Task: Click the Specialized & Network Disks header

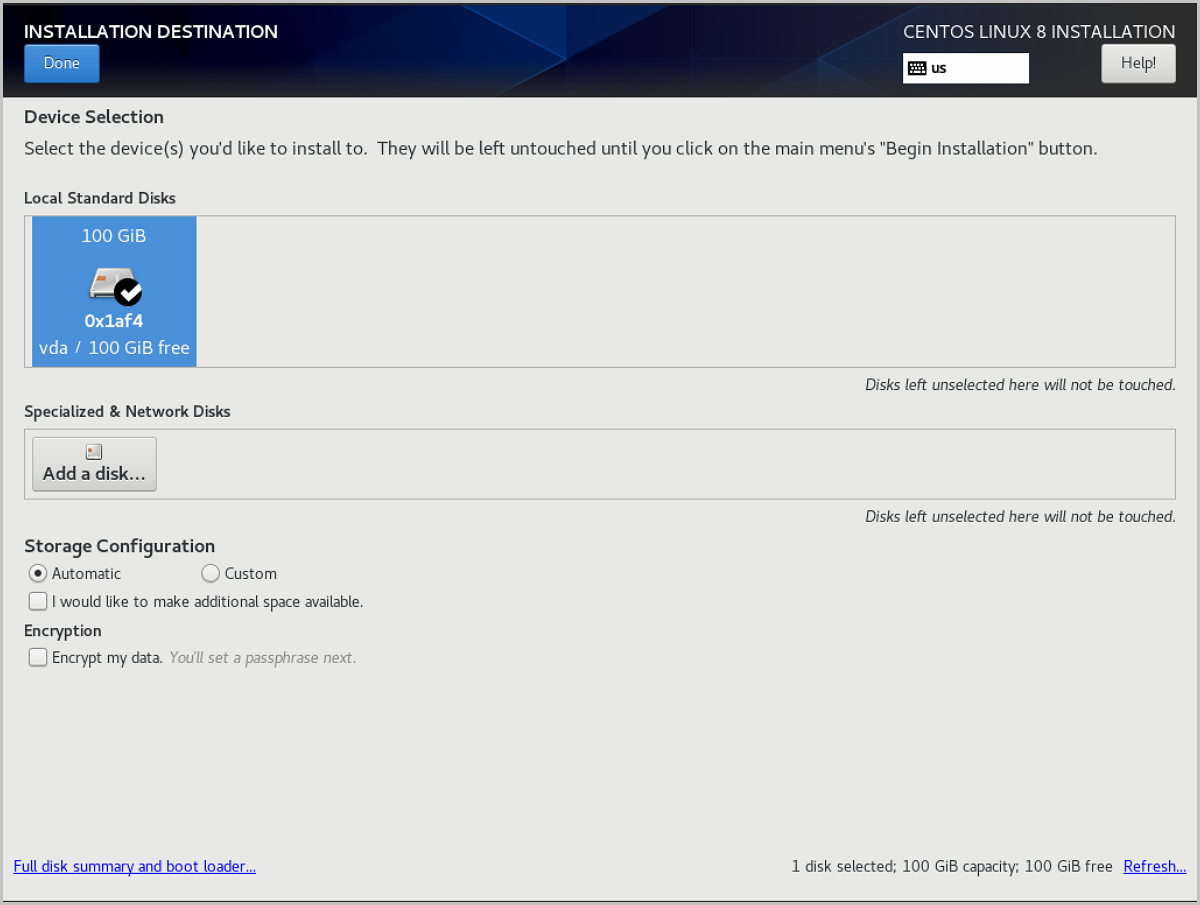Action: tap(127, 411)
